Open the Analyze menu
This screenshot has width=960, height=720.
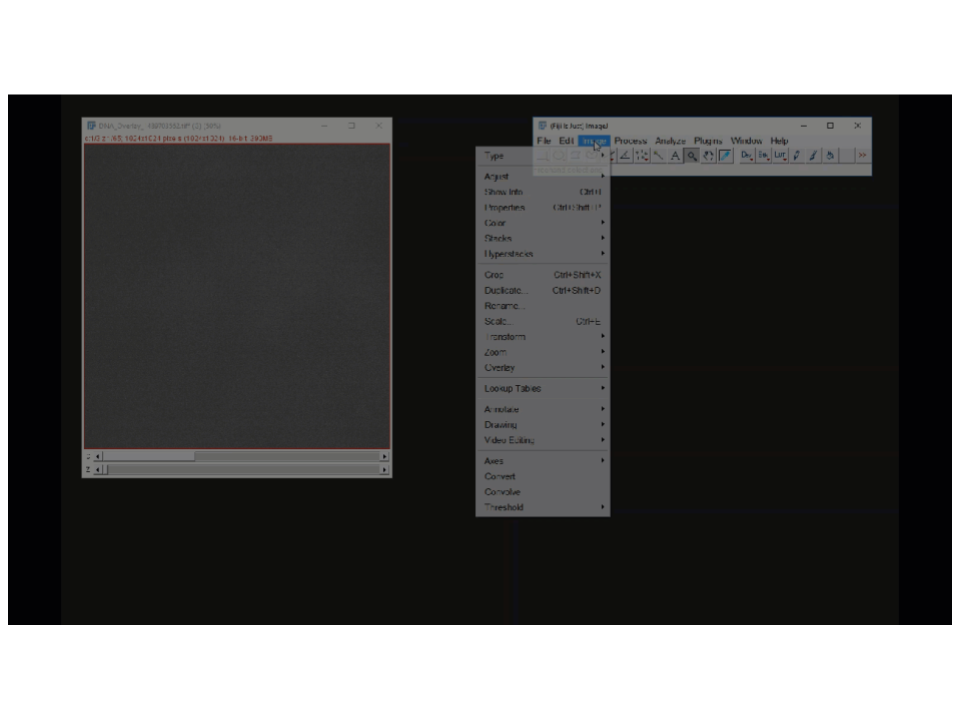point(670,141)
